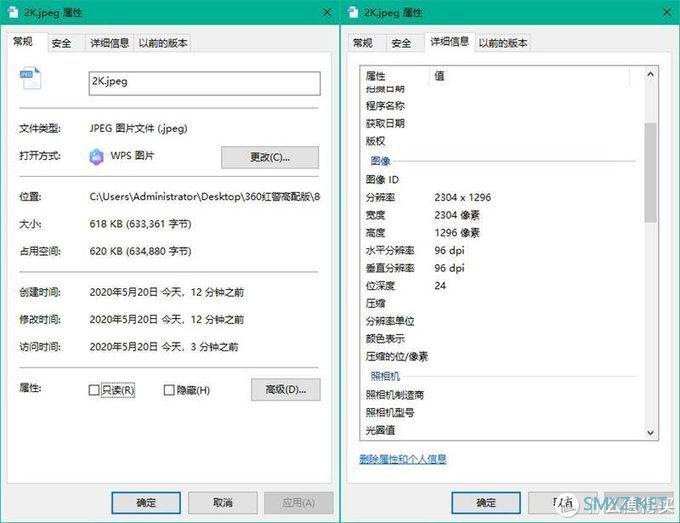680x523 pixels.
Task: Click the 618 KB size value
Action: (140, 224)
